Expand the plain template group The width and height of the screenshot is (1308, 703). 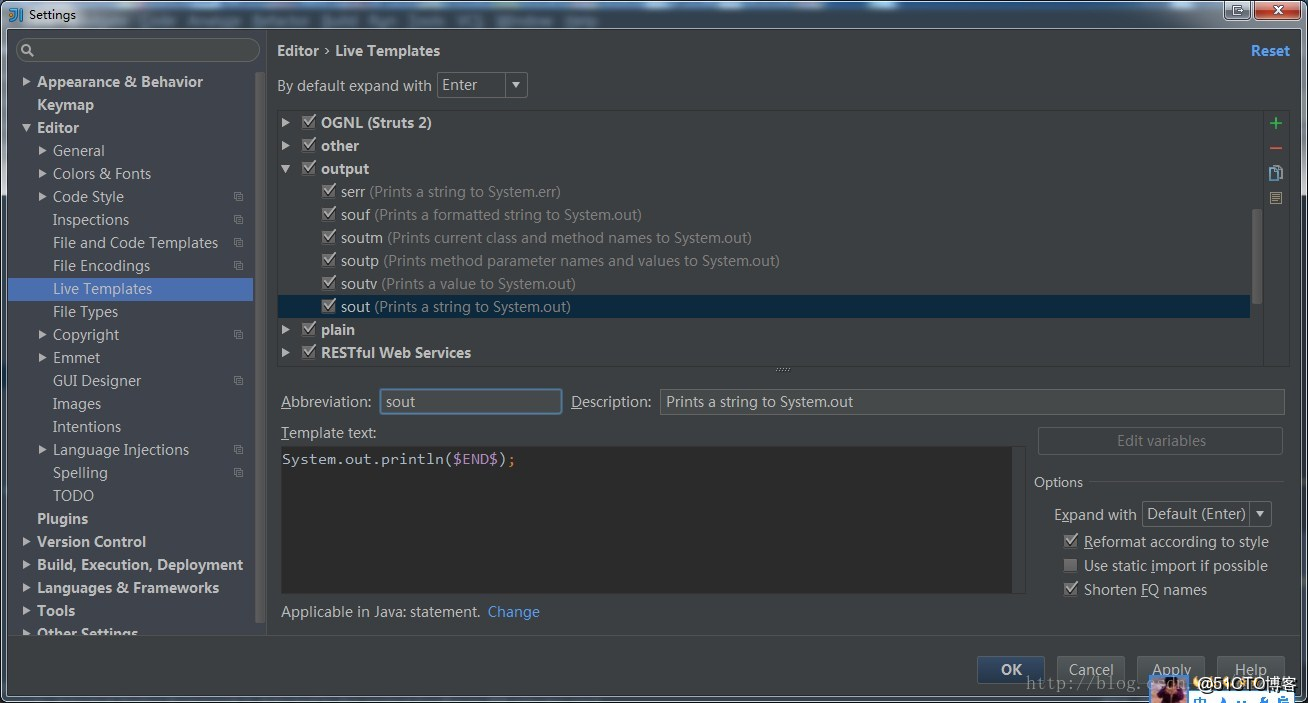pyautogui.click(x=286, y=329)
